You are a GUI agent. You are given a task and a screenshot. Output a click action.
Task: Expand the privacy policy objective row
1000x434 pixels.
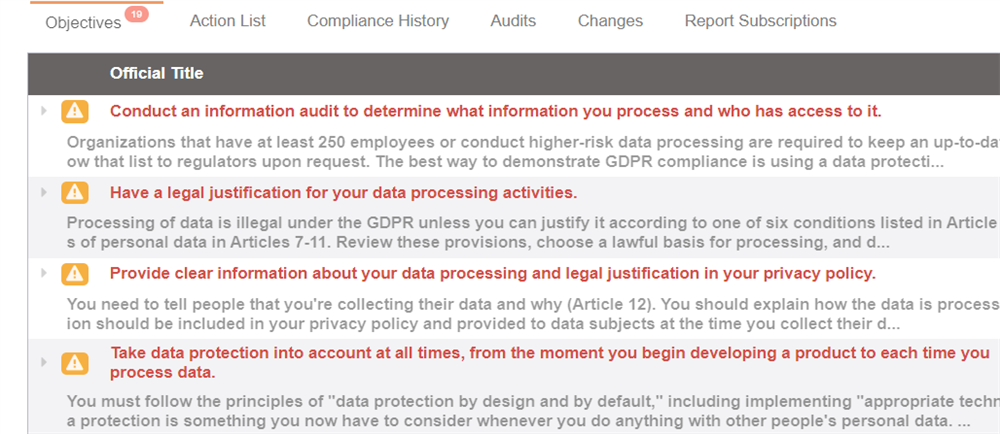[43, 273]
